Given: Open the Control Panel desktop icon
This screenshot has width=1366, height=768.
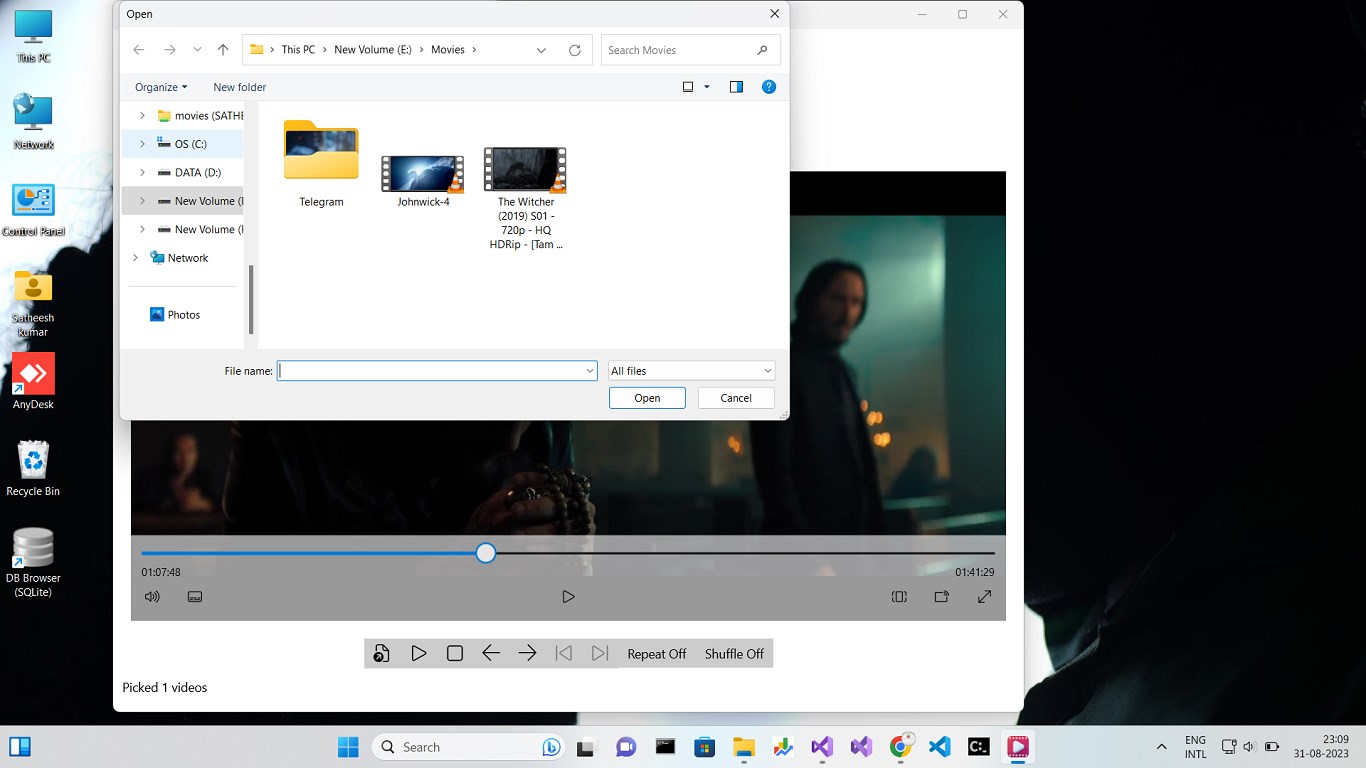Looking at the screenshot, I should click(33, 210).
